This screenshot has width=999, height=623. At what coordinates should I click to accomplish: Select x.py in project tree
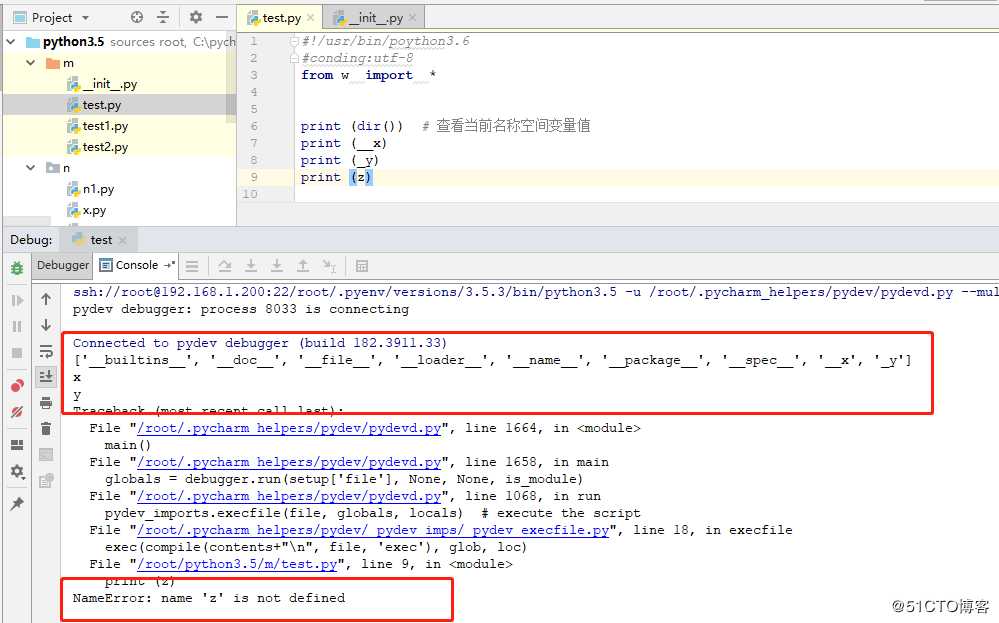pyautogui.click(x=87, y=210)
